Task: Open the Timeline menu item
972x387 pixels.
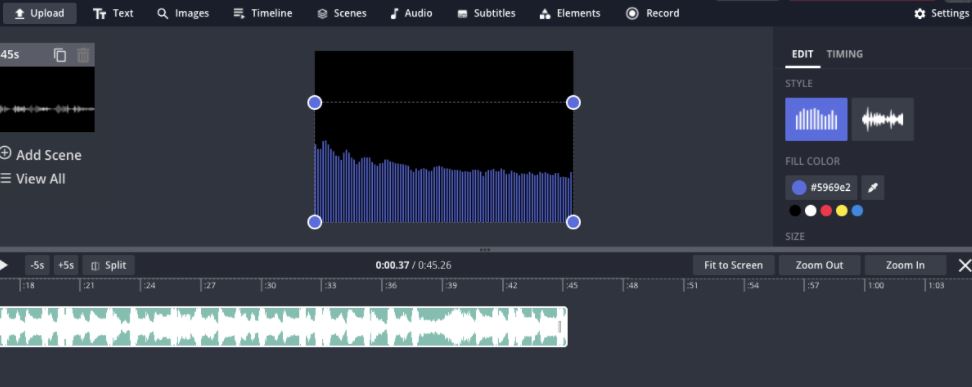Action: [x=263, y=13]
